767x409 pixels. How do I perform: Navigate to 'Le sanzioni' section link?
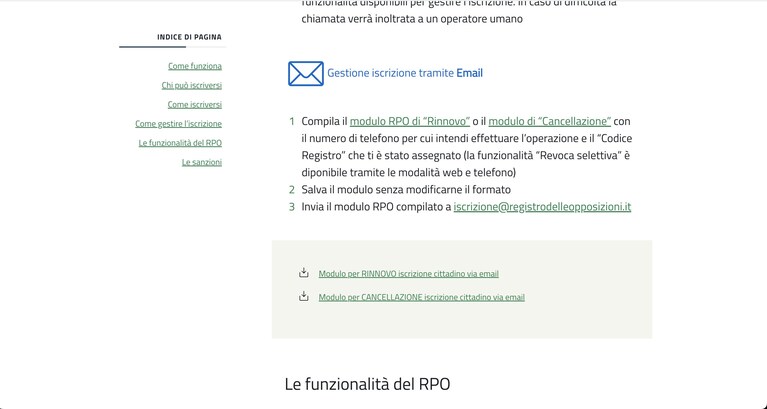pos(202,162)
